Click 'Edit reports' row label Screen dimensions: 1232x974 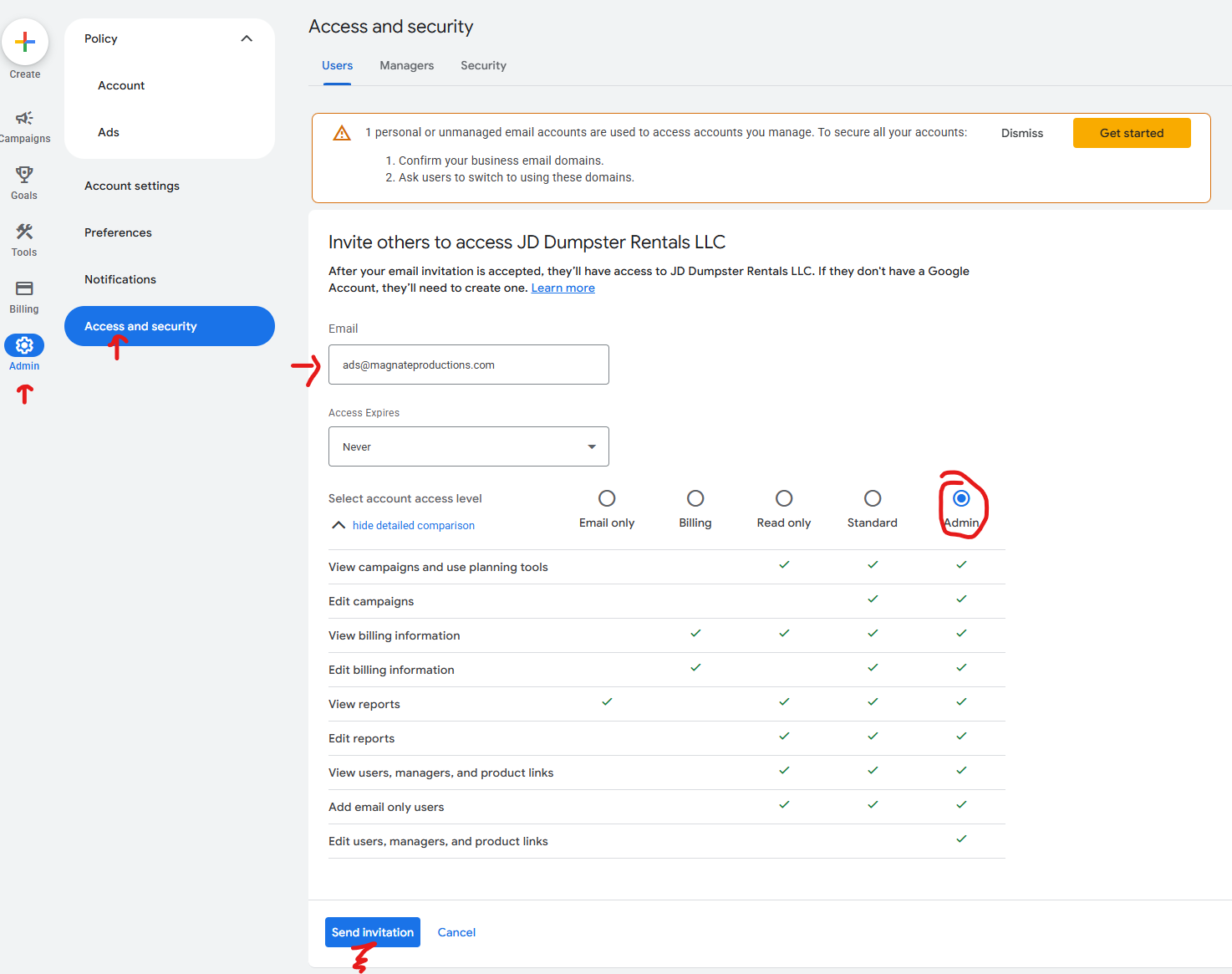tap(361, 738)
